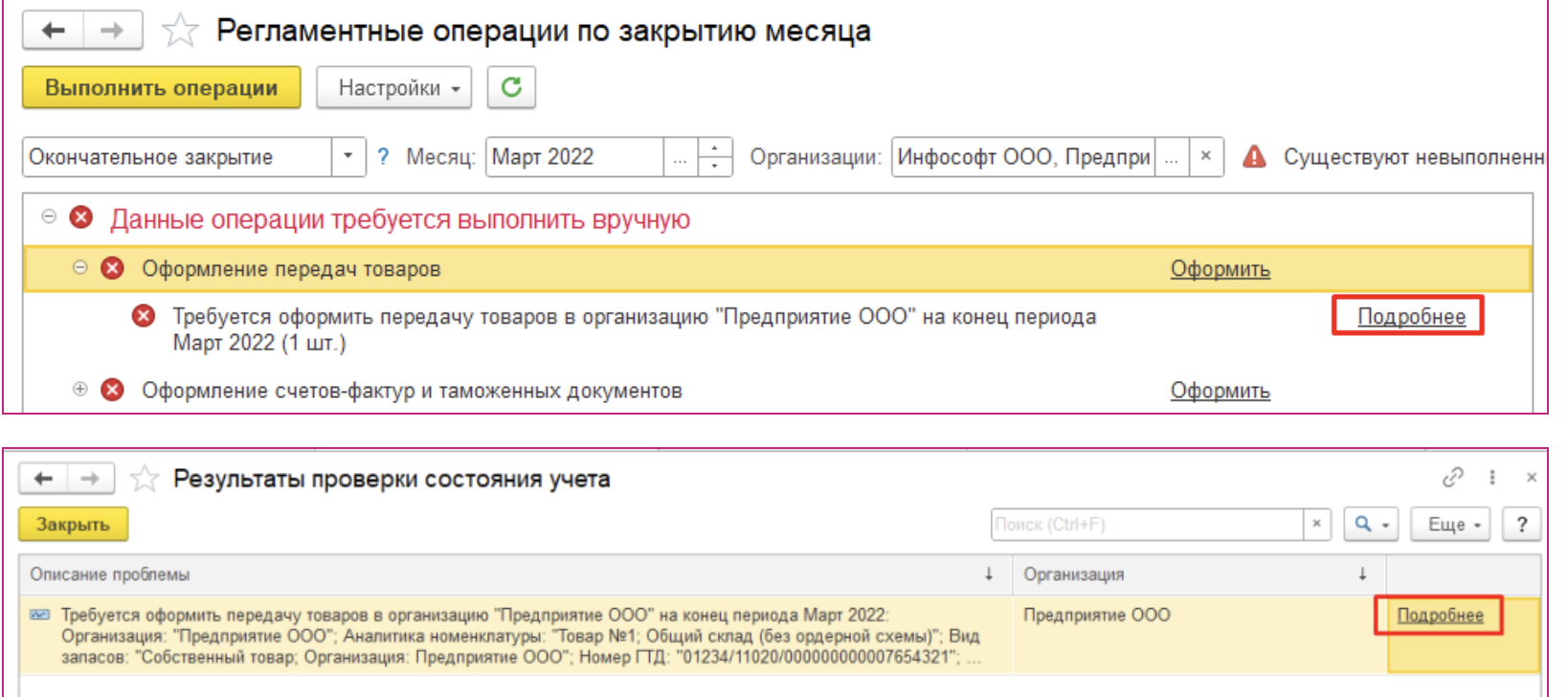Viewport: 1568px width, 697px height.
Task: Click into the Поиск (Ctrl+F) search field
Action: coord(1147,525)
